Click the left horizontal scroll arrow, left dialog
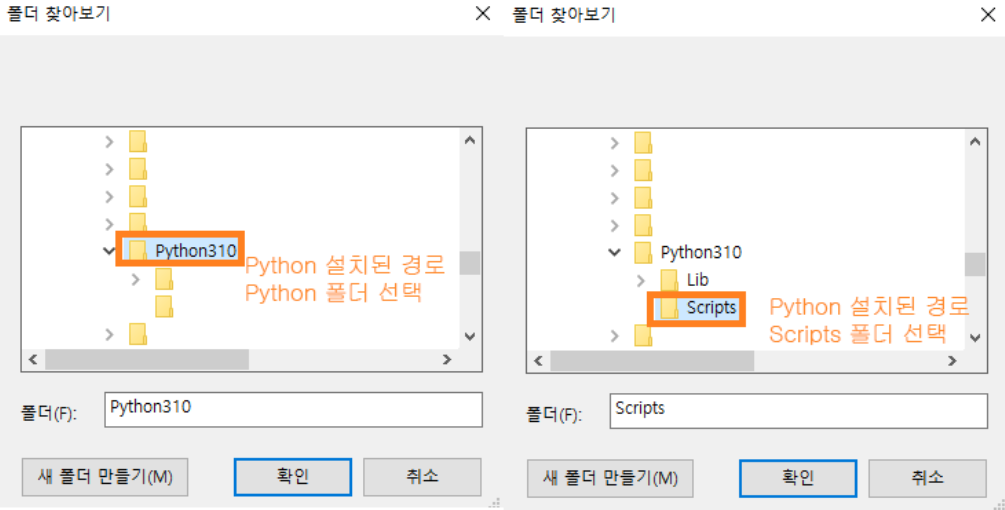Viewport: 1005px width, 510px height. 33,359
